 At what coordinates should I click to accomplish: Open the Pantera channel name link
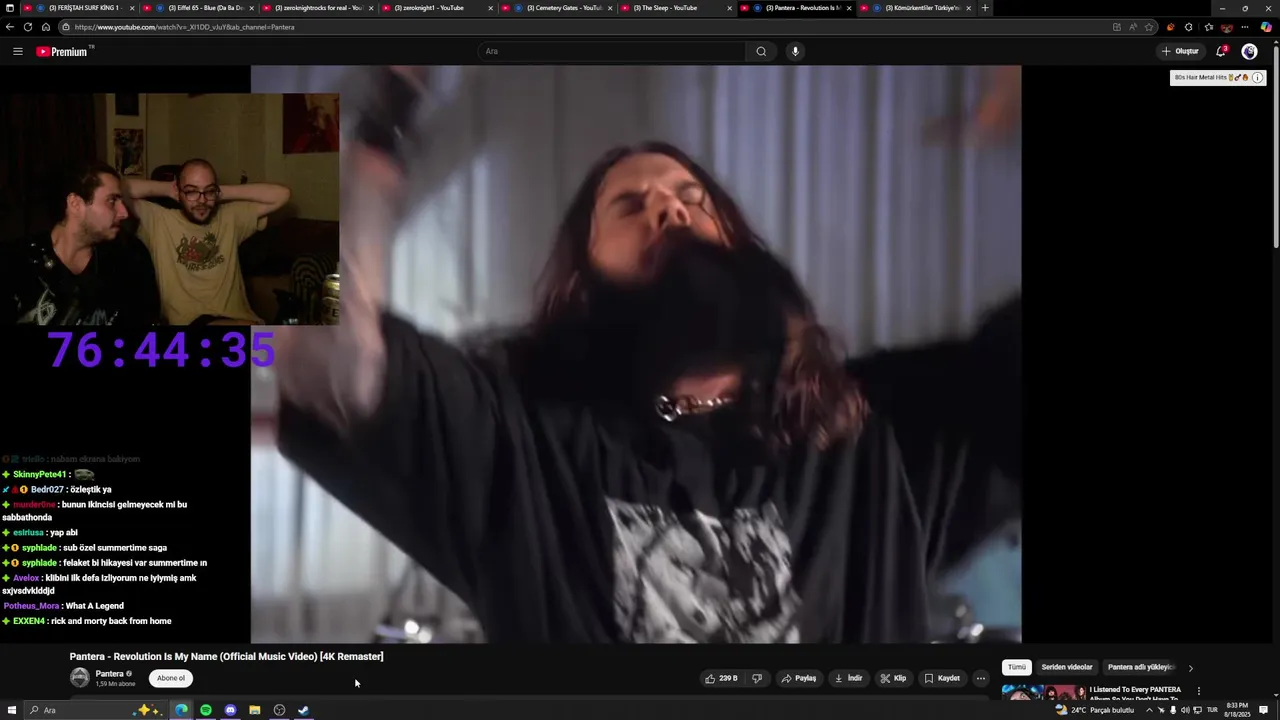pos(109,674)
